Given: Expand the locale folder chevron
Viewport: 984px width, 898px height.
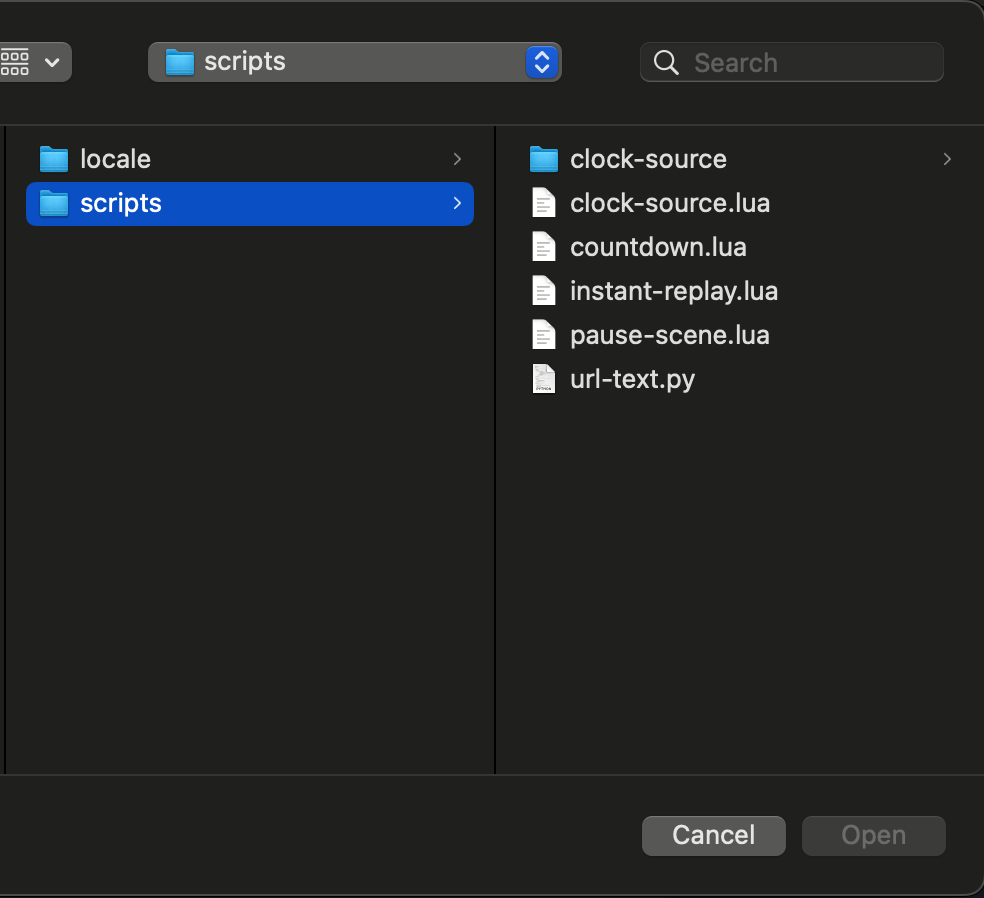Looking at the screenshot, I should (457, 159).
